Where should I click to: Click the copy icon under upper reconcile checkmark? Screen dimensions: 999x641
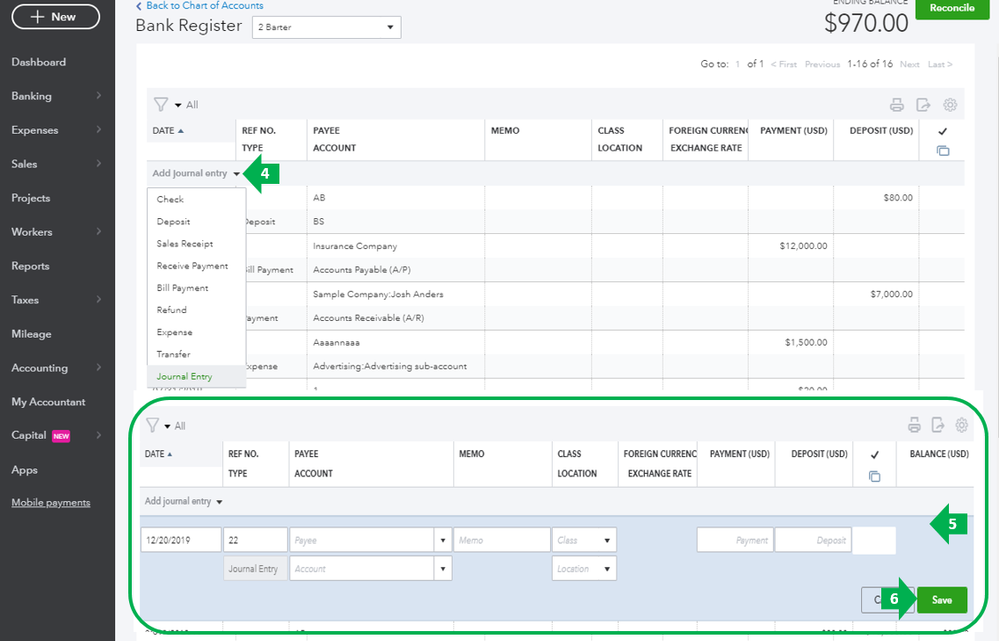[942, 151]
